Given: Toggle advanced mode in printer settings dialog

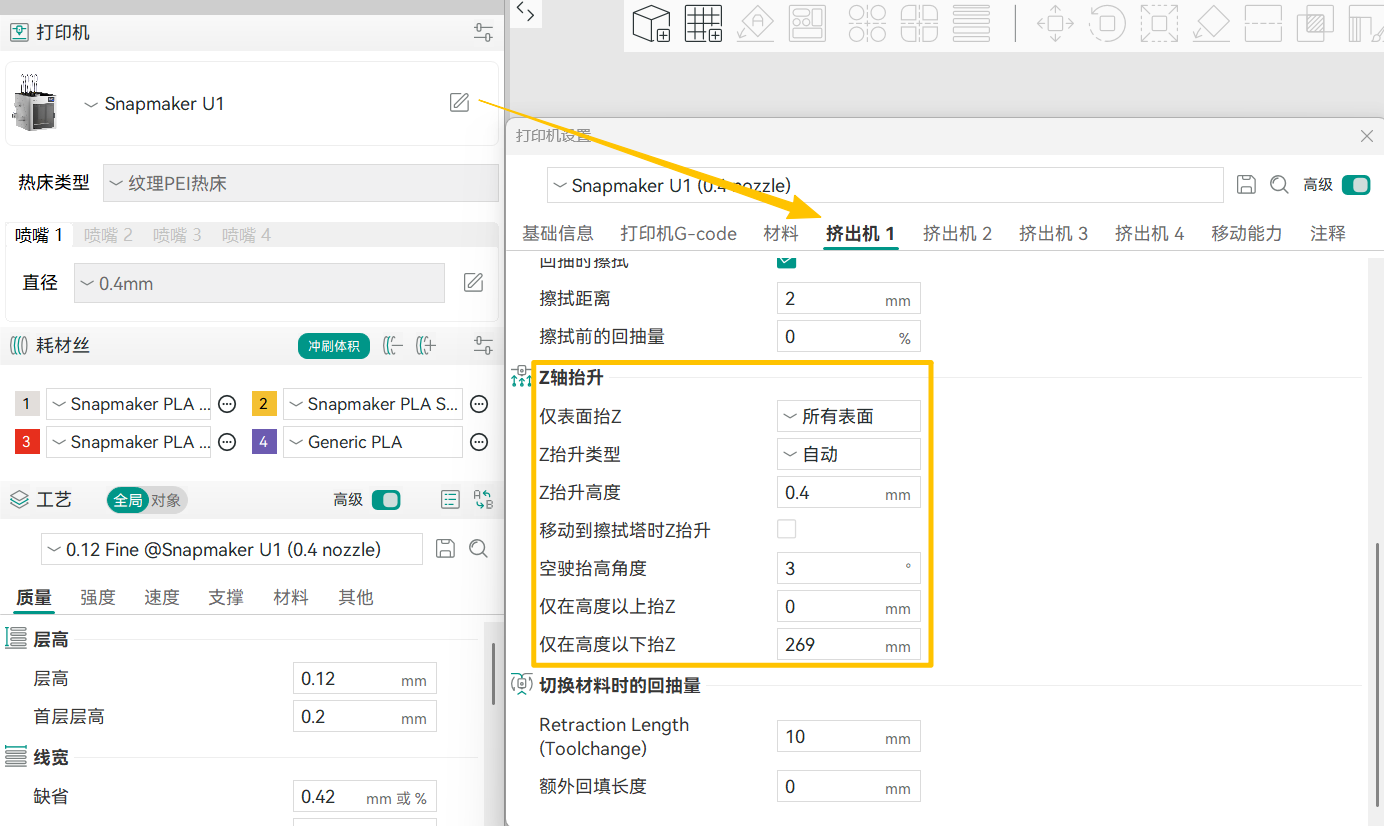Looking at the screenshot, I should [1355, 185].
